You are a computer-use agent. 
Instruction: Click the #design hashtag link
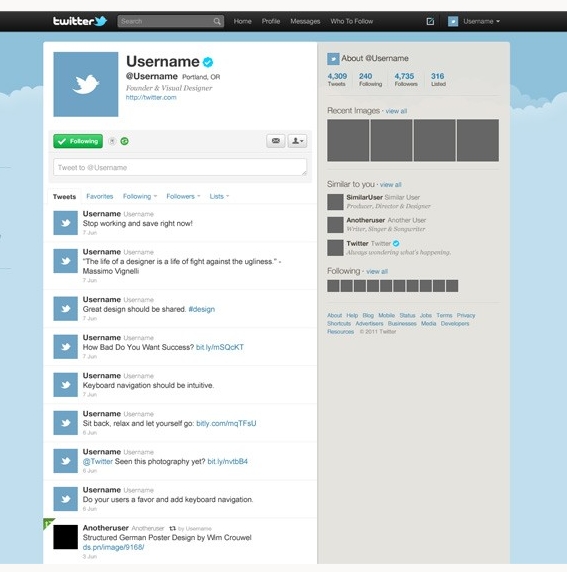coord(201,309)
